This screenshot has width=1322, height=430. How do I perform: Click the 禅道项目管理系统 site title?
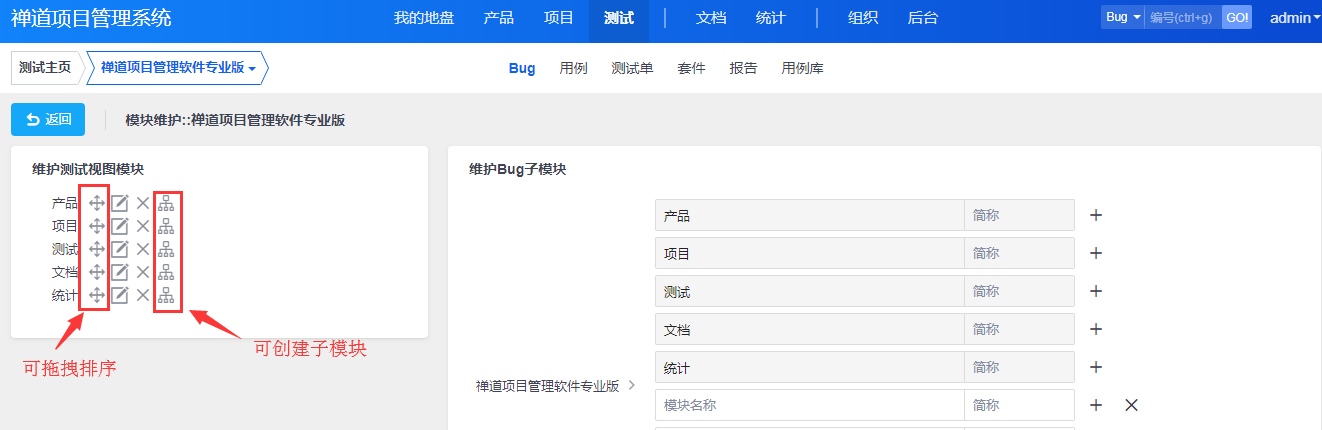pyautogui.click(x=91, y=17)
